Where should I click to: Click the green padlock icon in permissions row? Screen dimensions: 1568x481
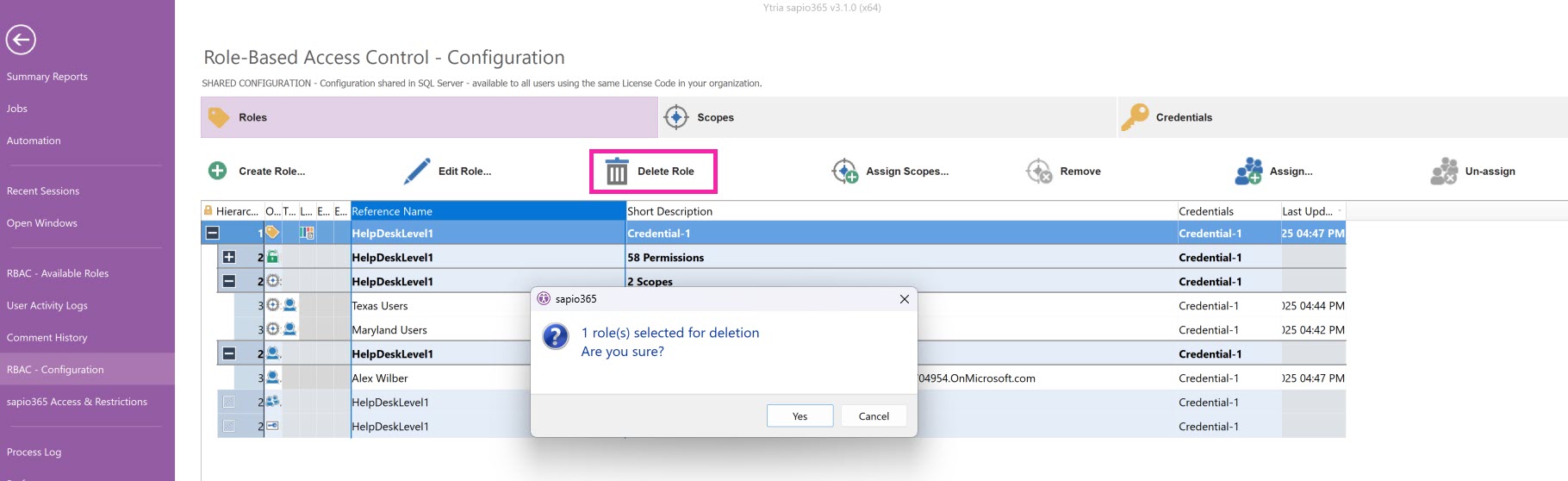pyautogui.click(x=272, y=257)
